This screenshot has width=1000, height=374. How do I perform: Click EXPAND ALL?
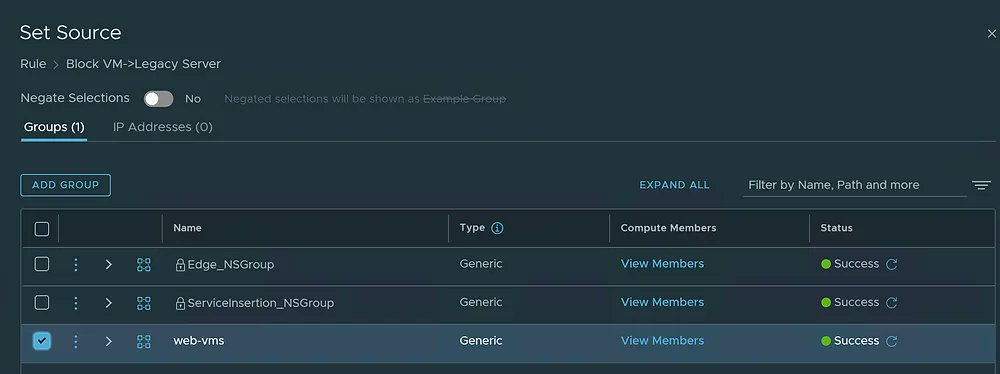pyautogui.click(x=674, y=185)
